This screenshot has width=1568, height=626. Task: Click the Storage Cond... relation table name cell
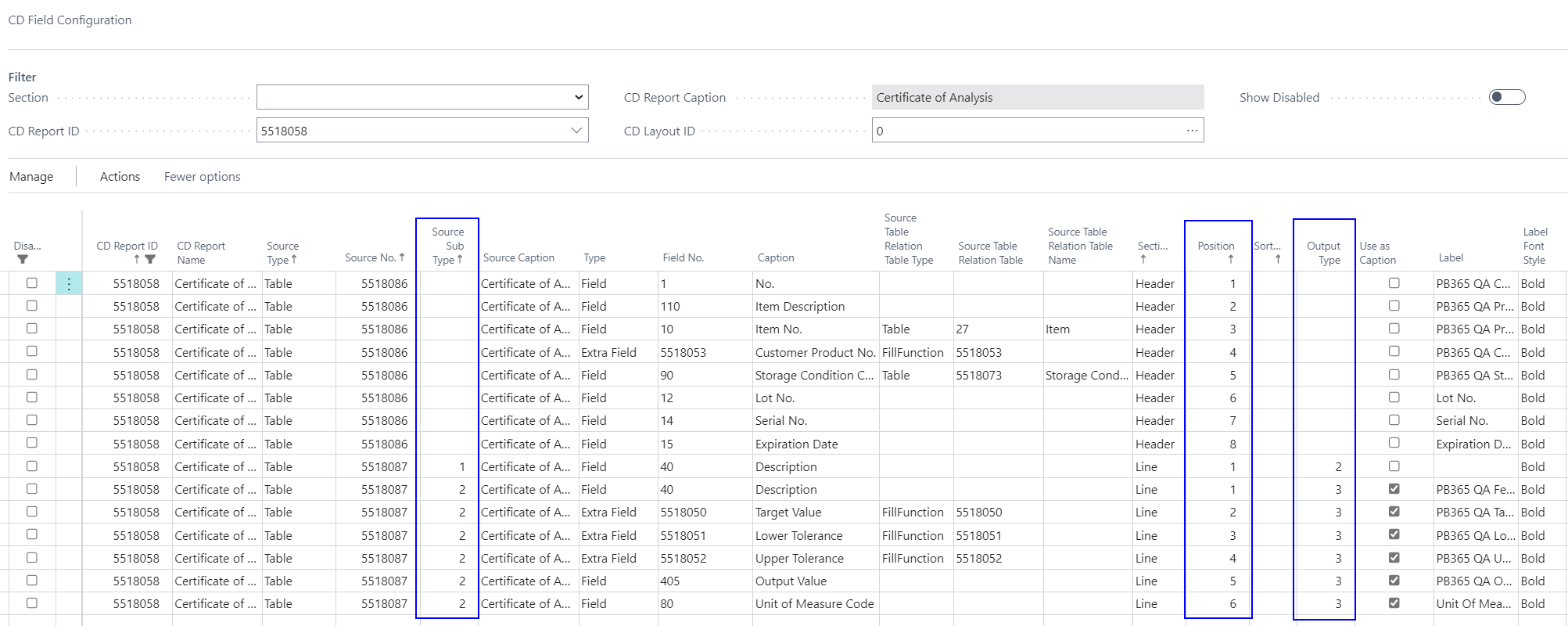tap(1088, 375)
